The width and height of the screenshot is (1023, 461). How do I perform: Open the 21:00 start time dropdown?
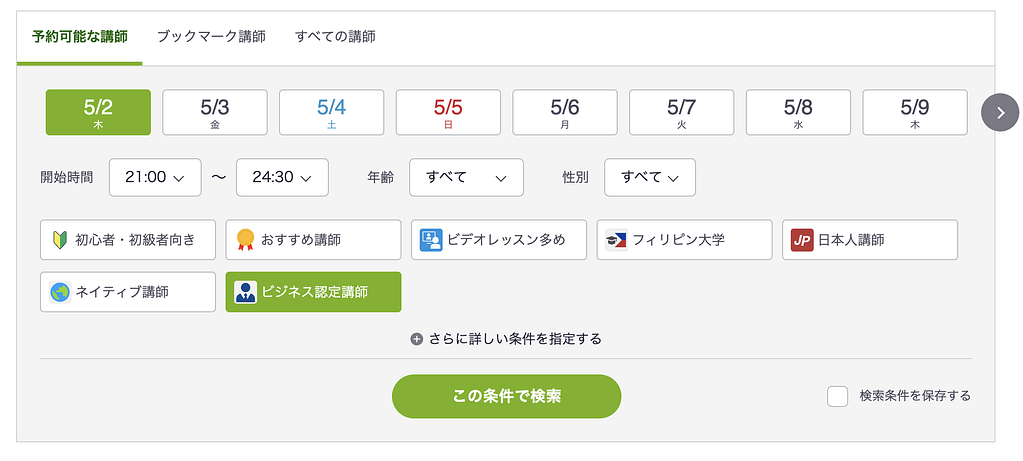click(x=155, y=177)
